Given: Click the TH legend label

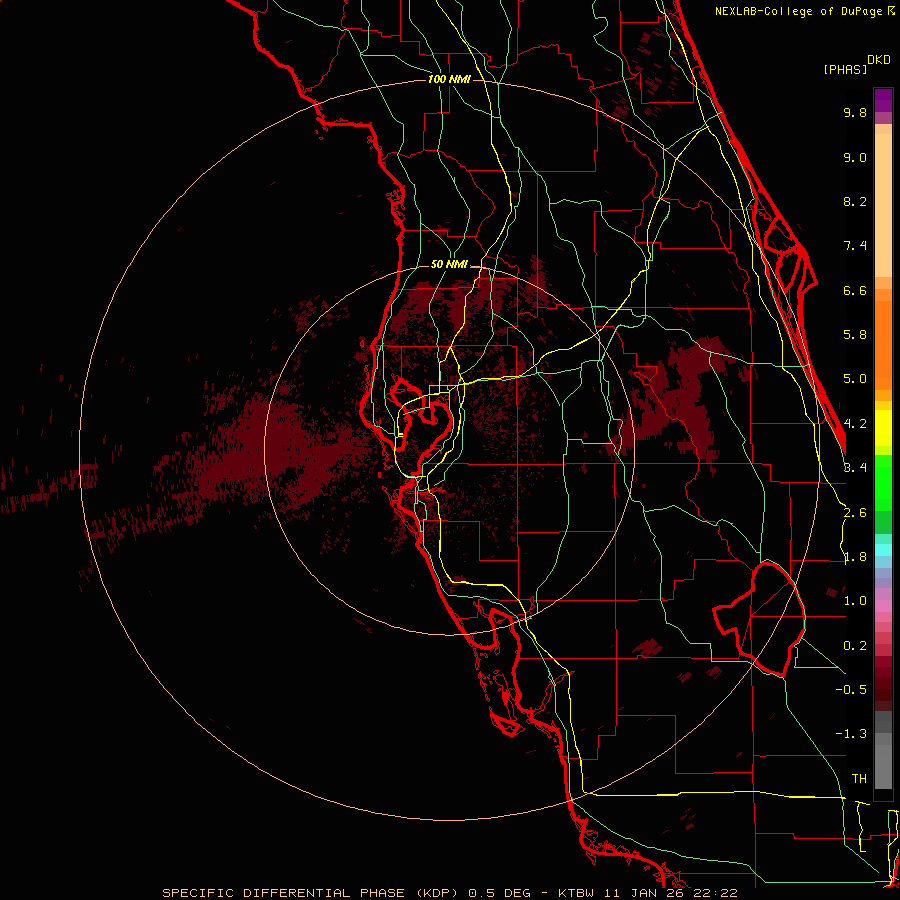Looking at the screenshot, I should coord(859,779).
